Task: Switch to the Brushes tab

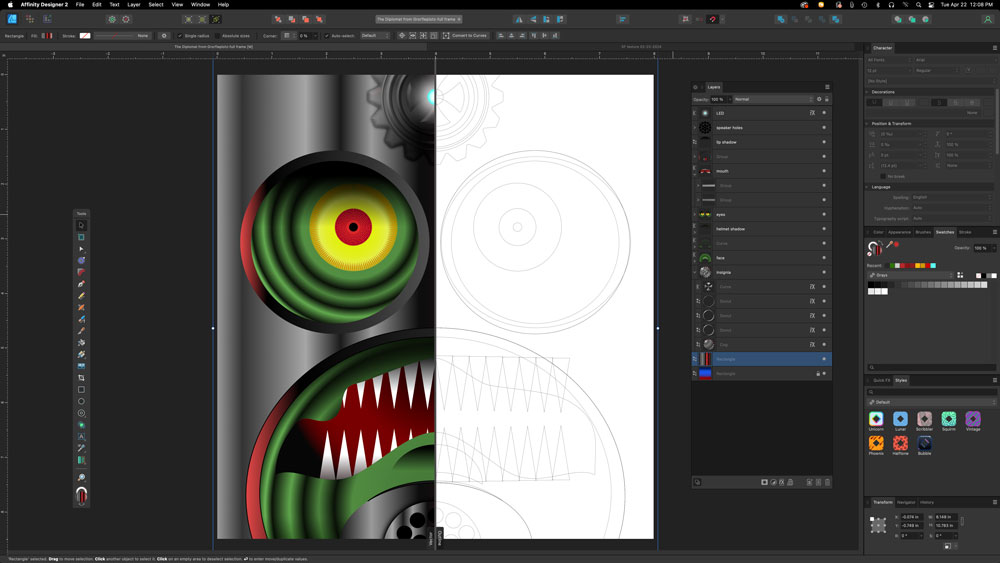Action: [x=923, y=232]
